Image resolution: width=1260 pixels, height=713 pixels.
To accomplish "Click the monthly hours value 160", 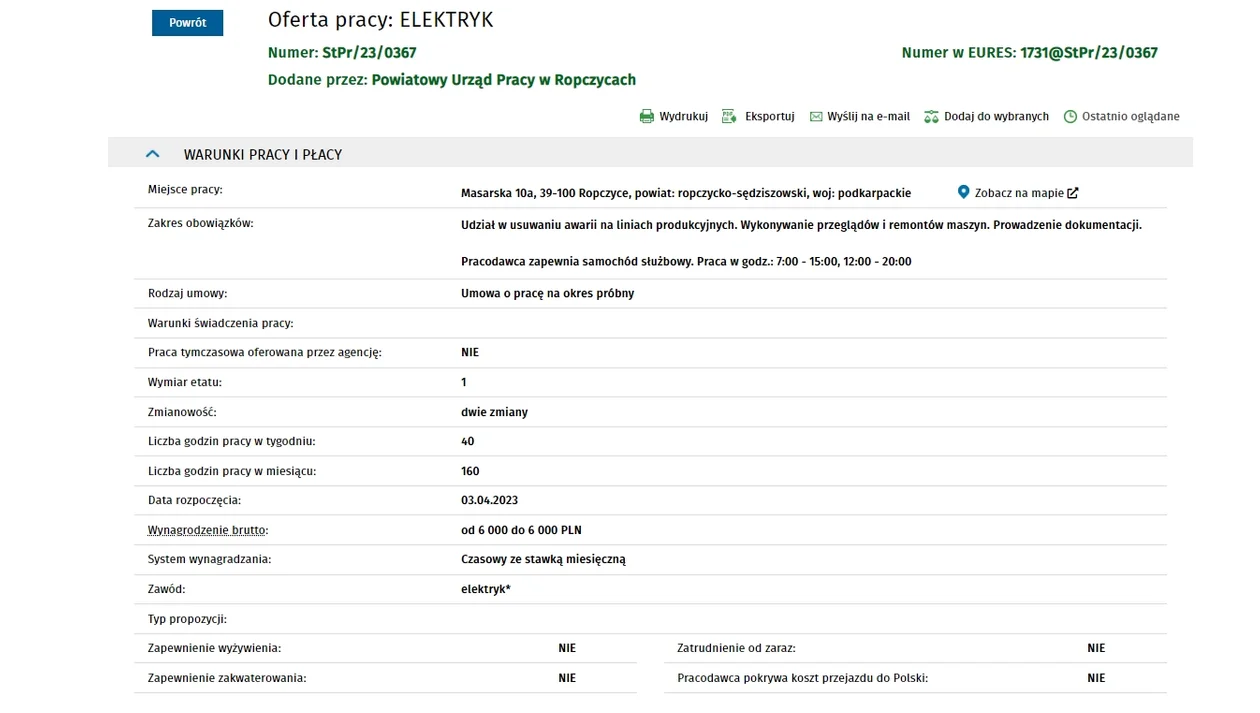I will pyautogui.click(x=470, y=471).
